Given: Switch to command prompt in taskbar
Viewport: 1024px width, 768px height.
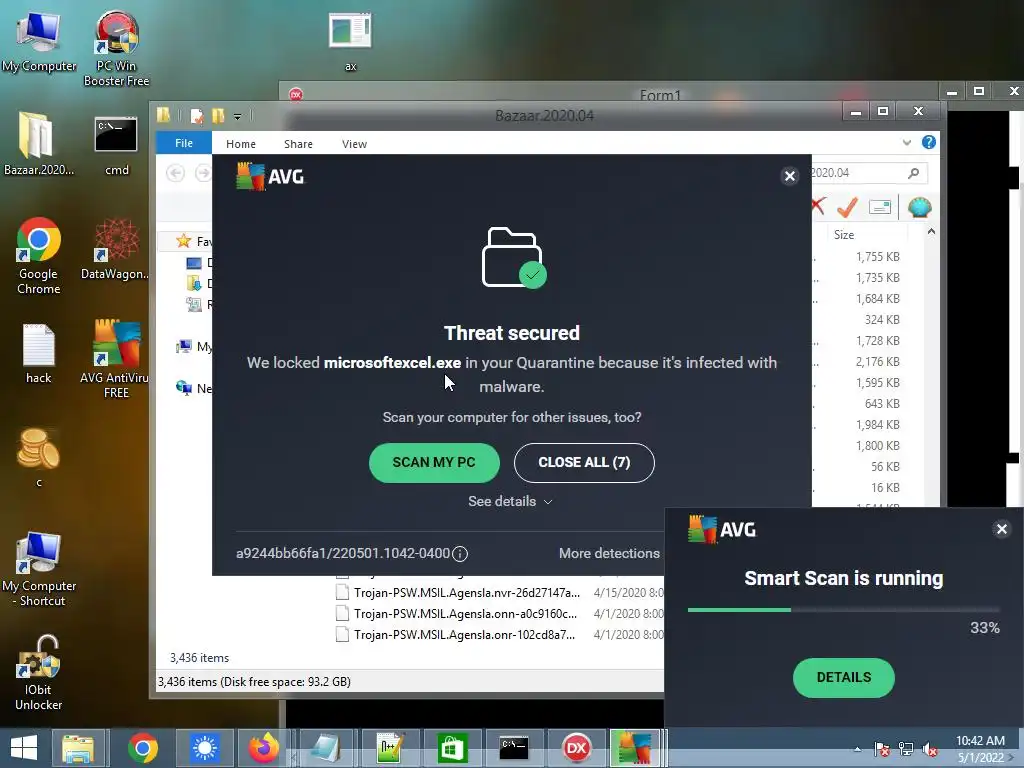Looking at the screenshot, I should click(514, 748).
